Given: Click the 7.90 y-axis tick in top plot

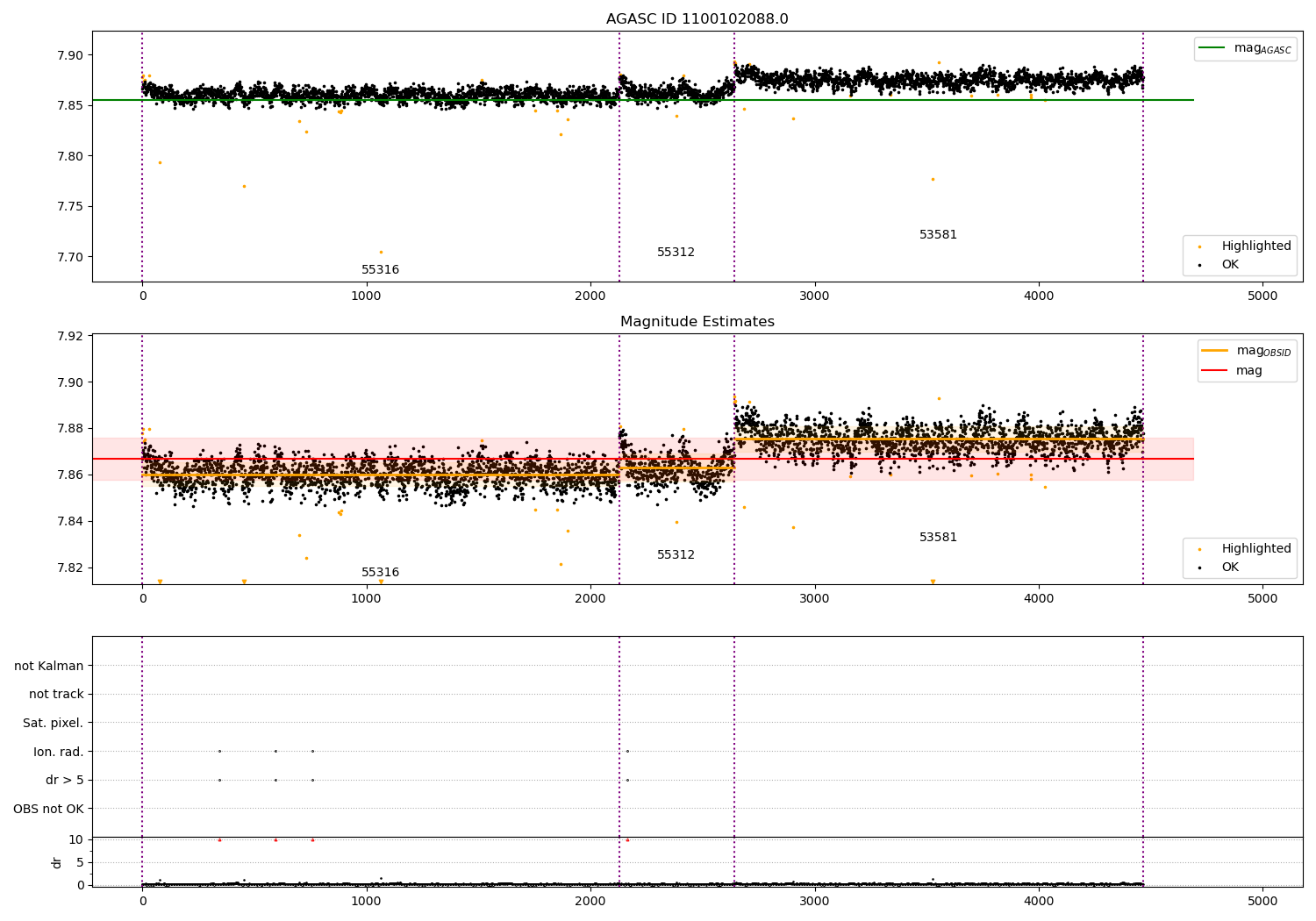Looking at the screenshot, I should [69, 55].
